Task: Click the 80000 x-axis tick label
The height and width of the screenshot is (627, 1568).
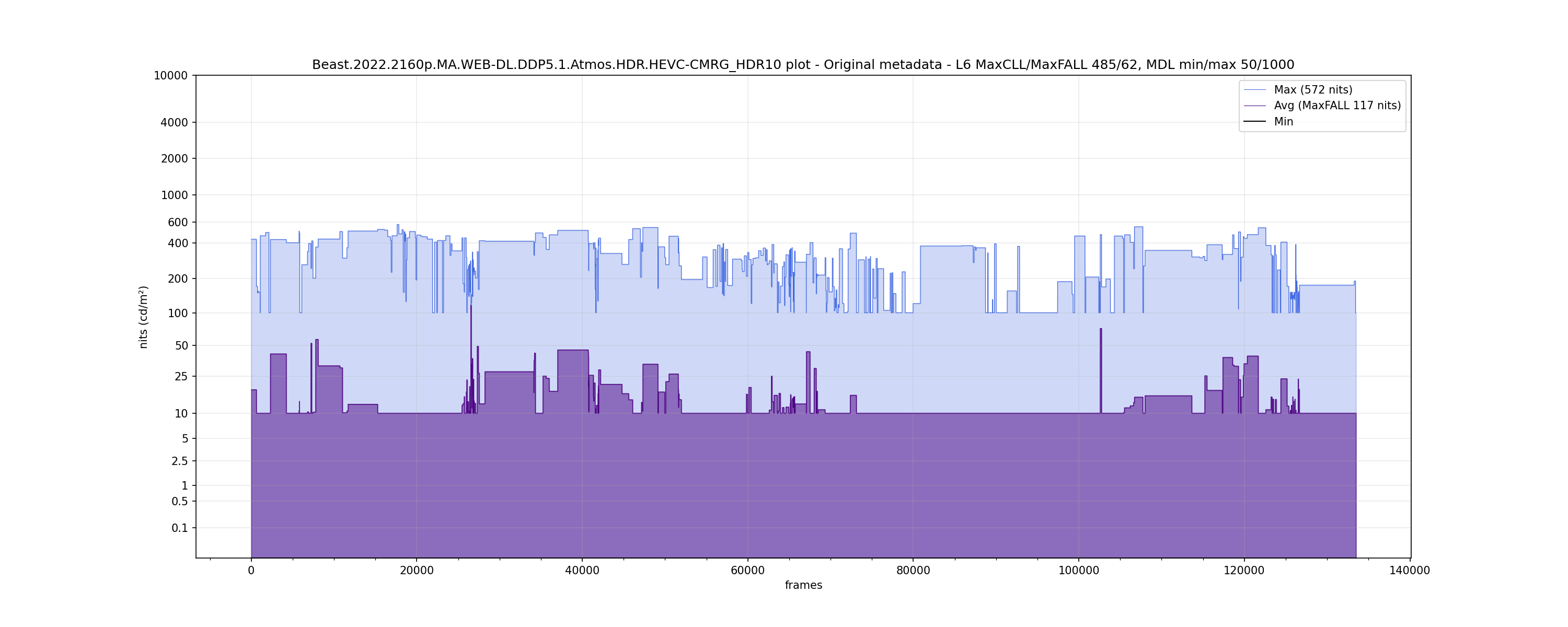Action: [913, 571]
